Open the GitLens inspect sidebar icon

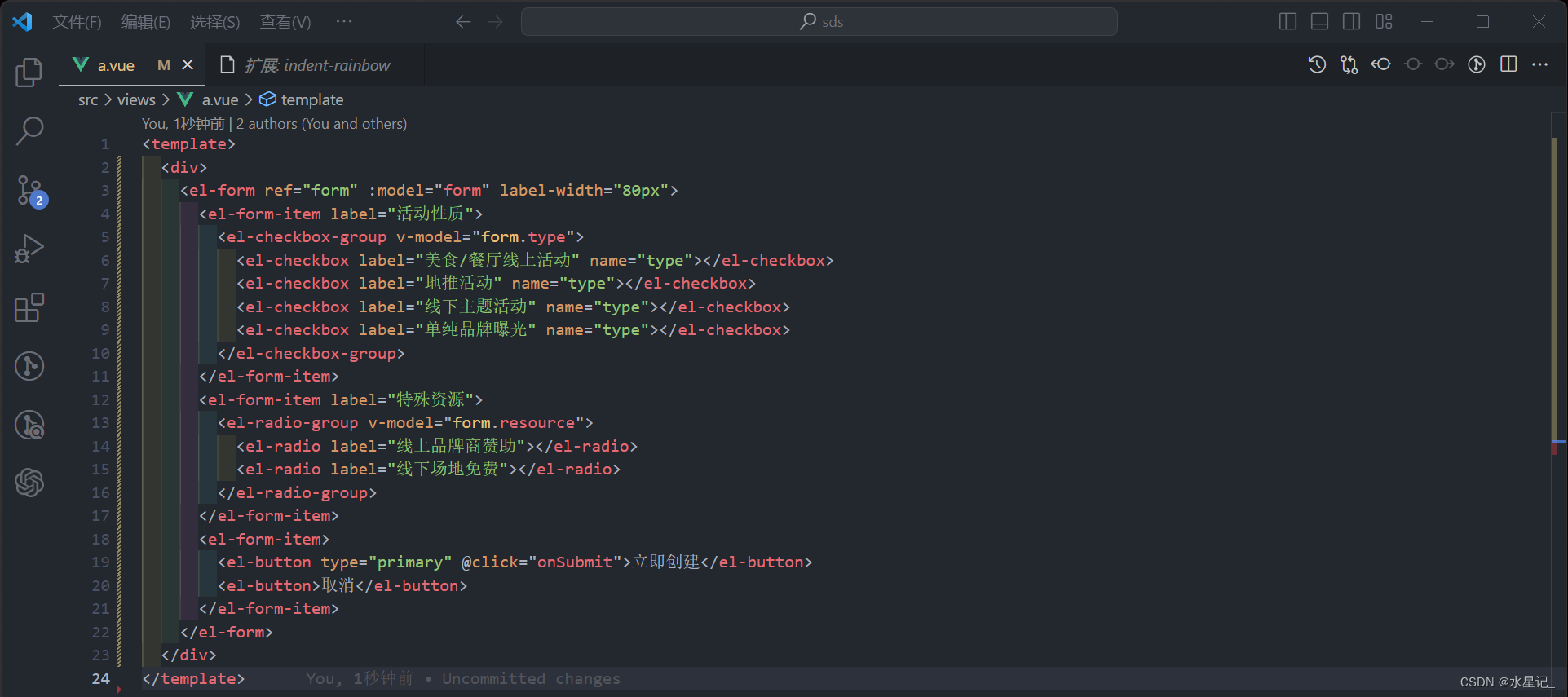[29, 425]
